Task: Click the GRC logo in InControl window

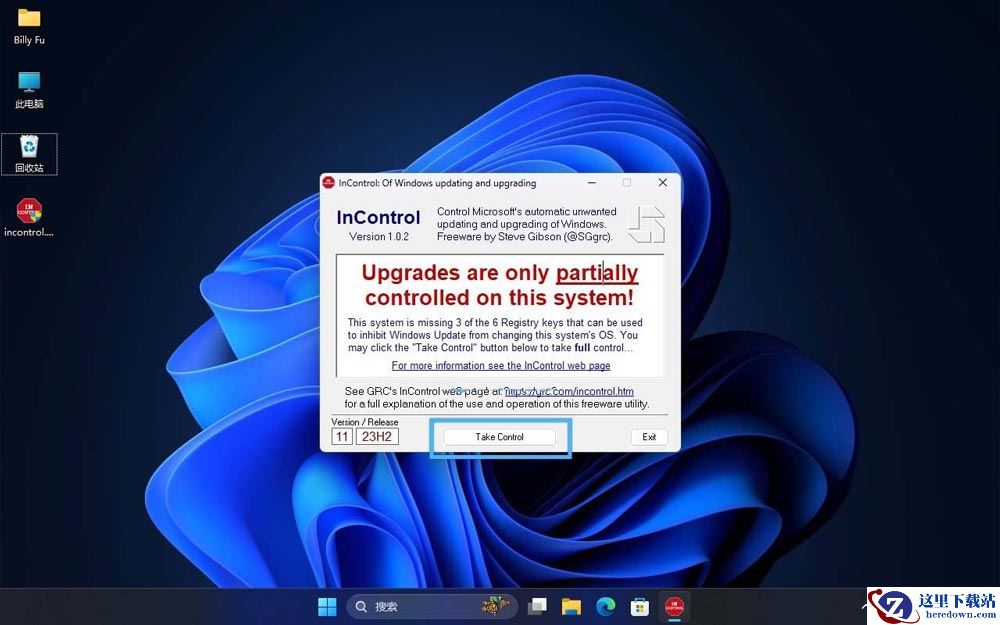Action: pos(647,224)
